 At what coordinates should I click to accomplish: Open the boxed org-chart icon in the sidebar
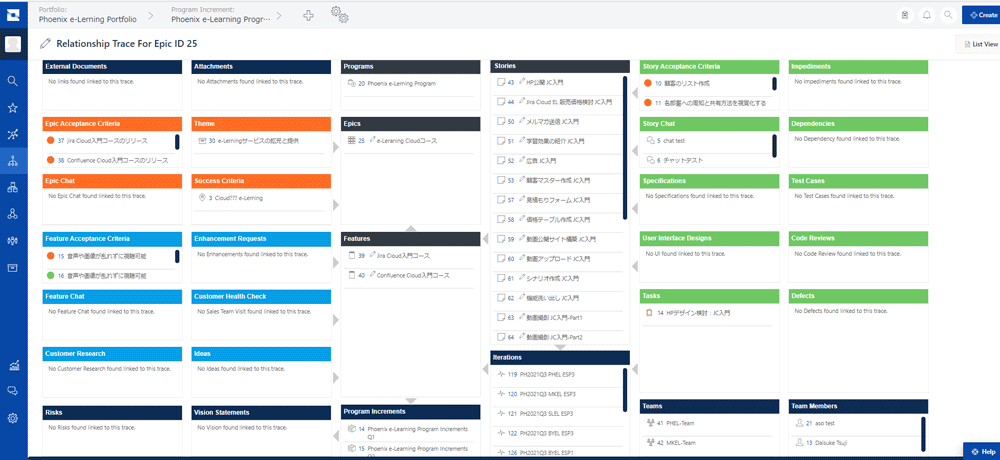13,188
